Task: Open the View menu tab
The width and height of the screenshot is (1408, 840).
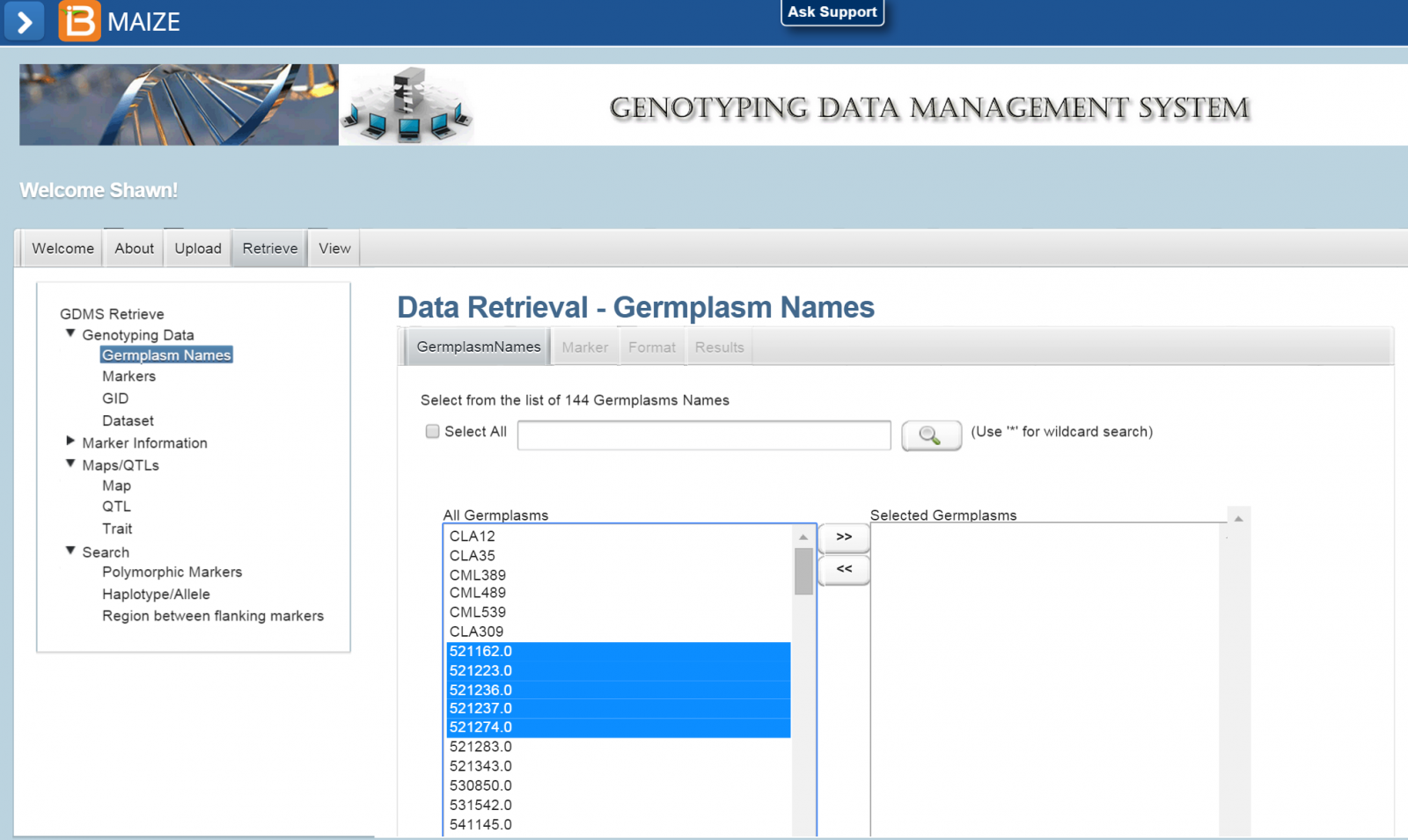Action: 334,249
